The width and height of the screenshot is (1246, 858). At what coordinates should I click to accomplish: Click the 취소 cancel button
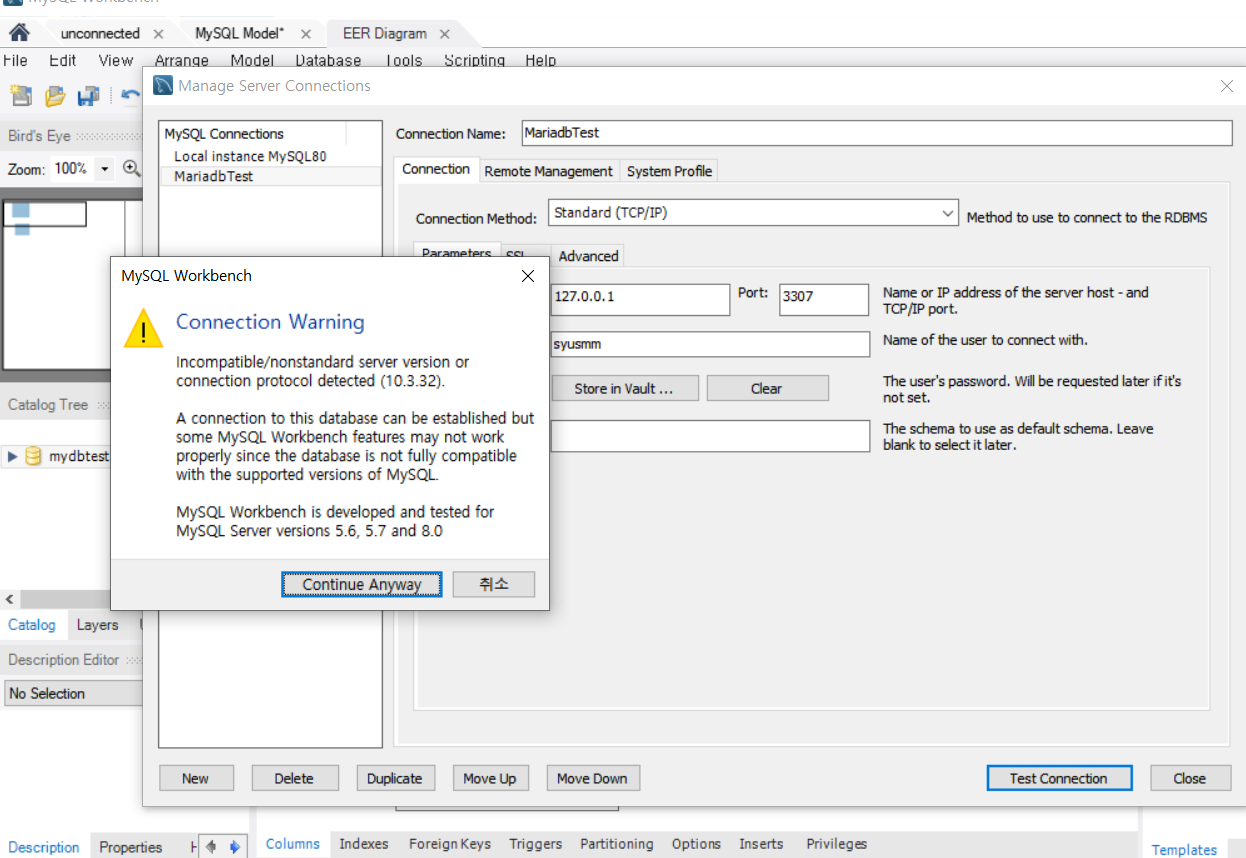(494, 584)
